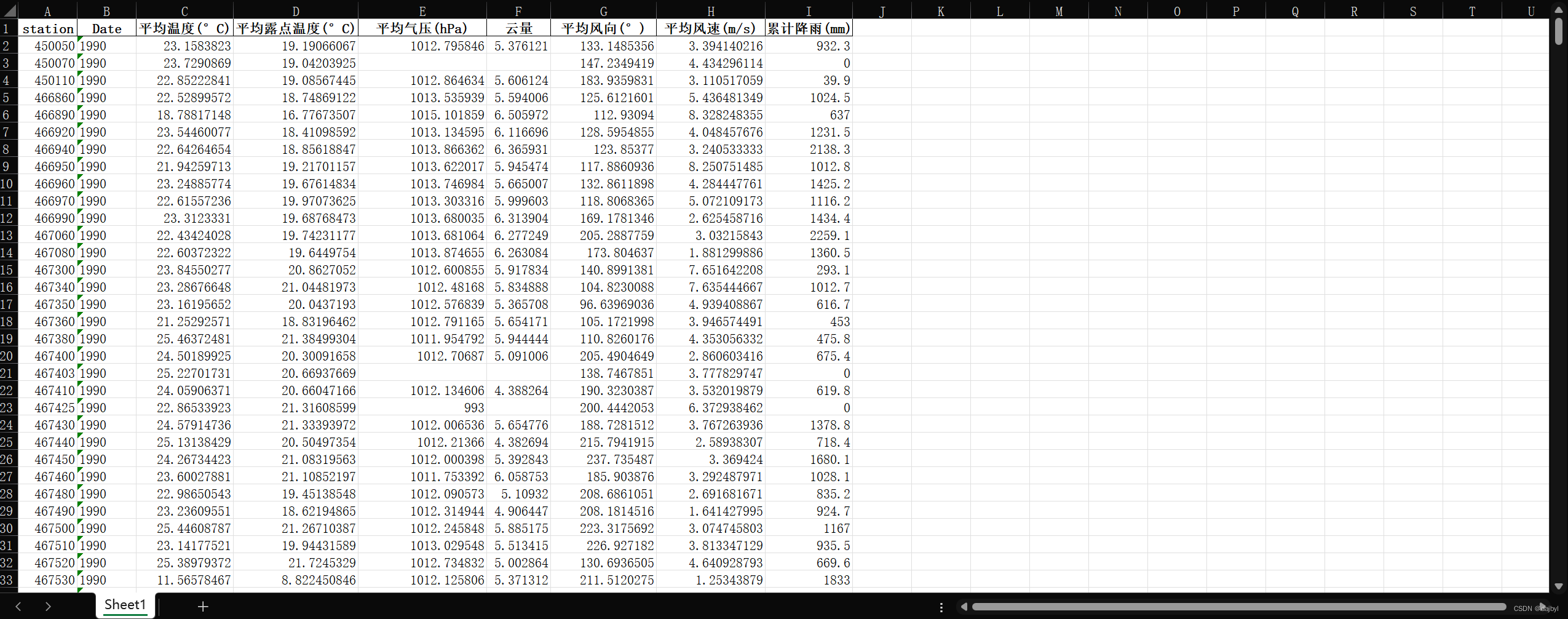Add a new sheet with the plus button
1568x619 pixels.
[203, 607]
